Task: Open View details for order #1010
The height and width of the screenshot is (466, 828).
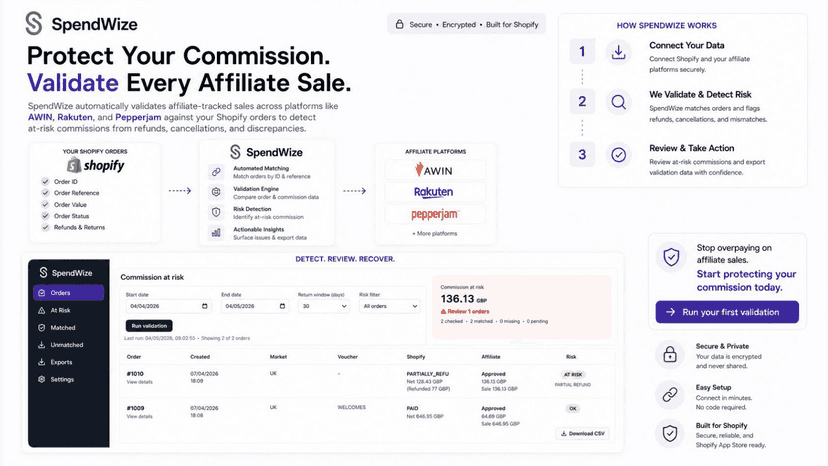Action: pyautogui.click(x=139, y=382)
